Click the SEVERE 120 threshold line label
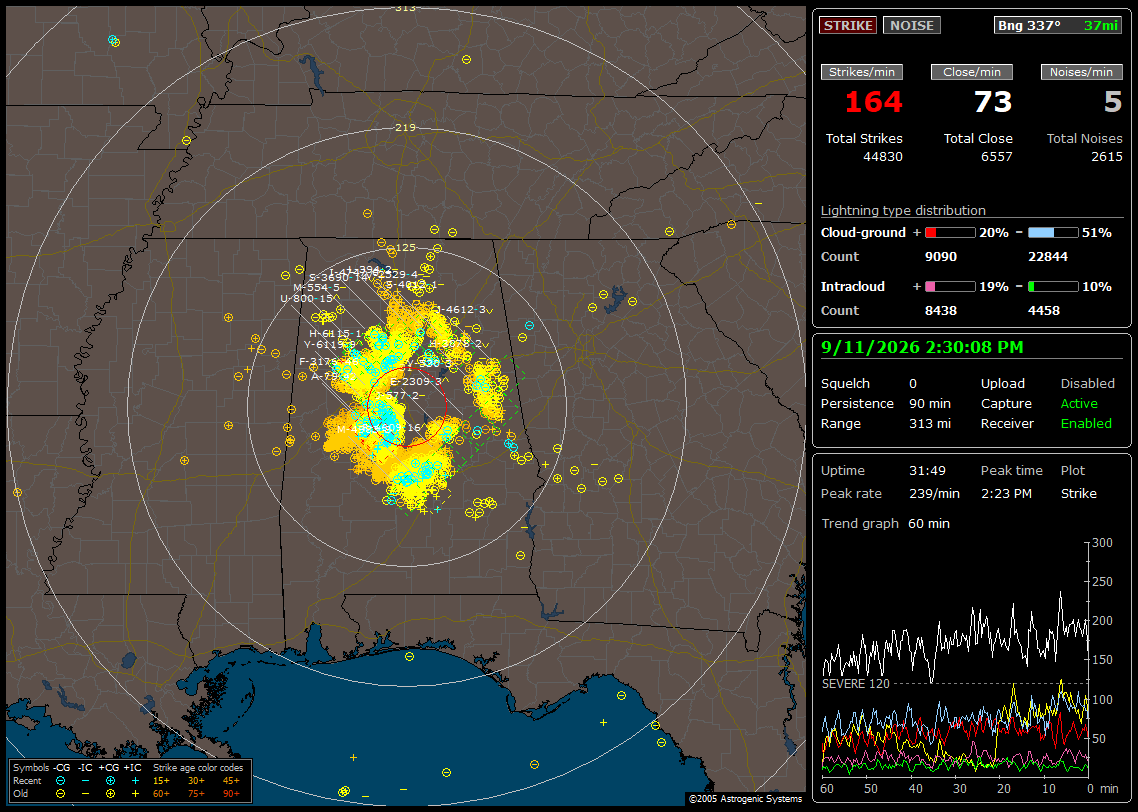The image size is (1138, 812). pyautogui.click(x=856, y=684)
